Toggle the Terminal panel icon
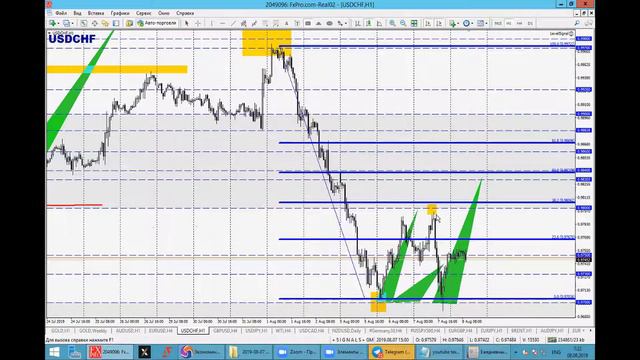This screenshot has height=360, width=640. [x=116, y=23]
